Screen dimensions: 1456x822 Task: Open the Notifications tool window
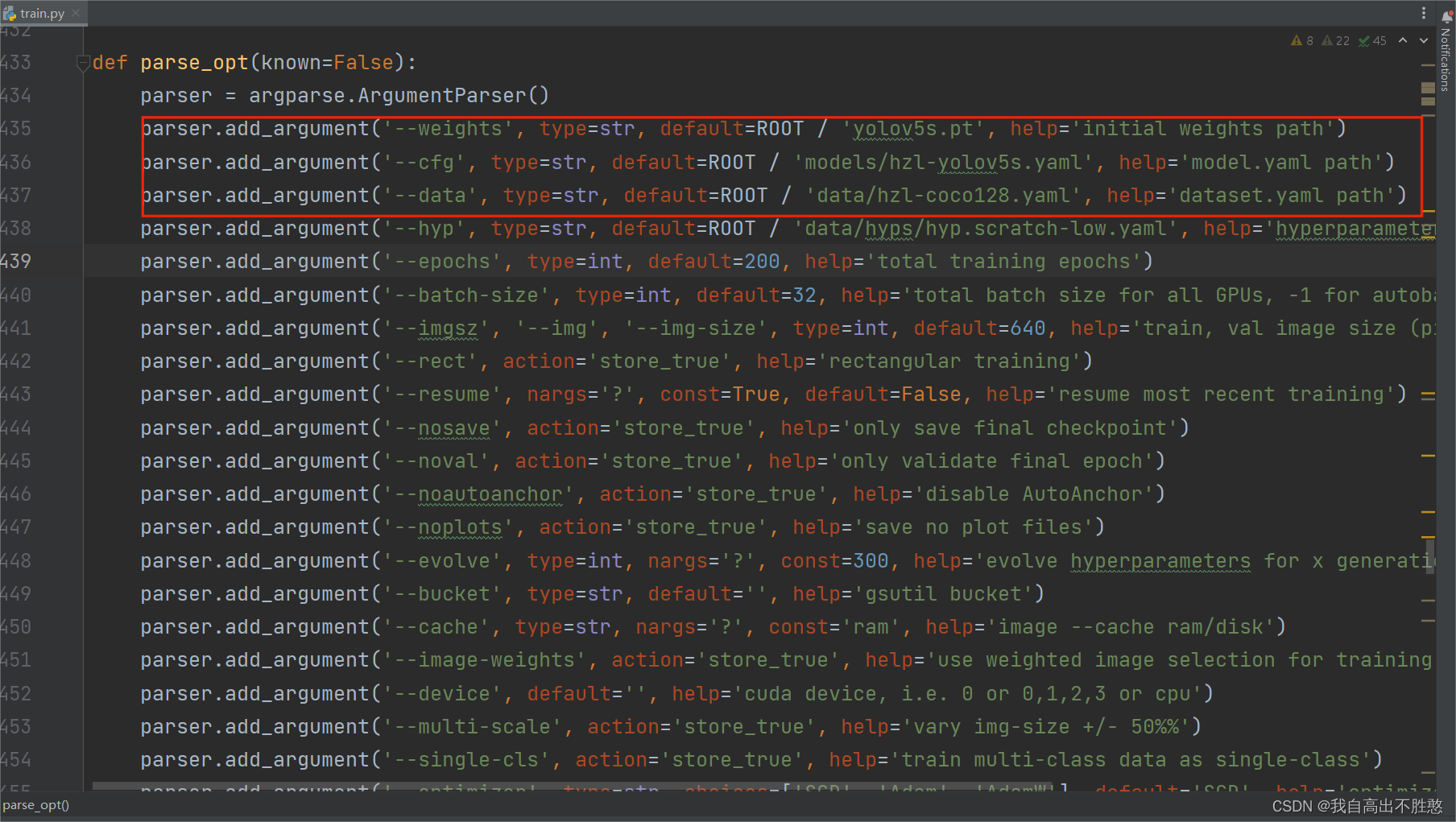[1446, 50]
